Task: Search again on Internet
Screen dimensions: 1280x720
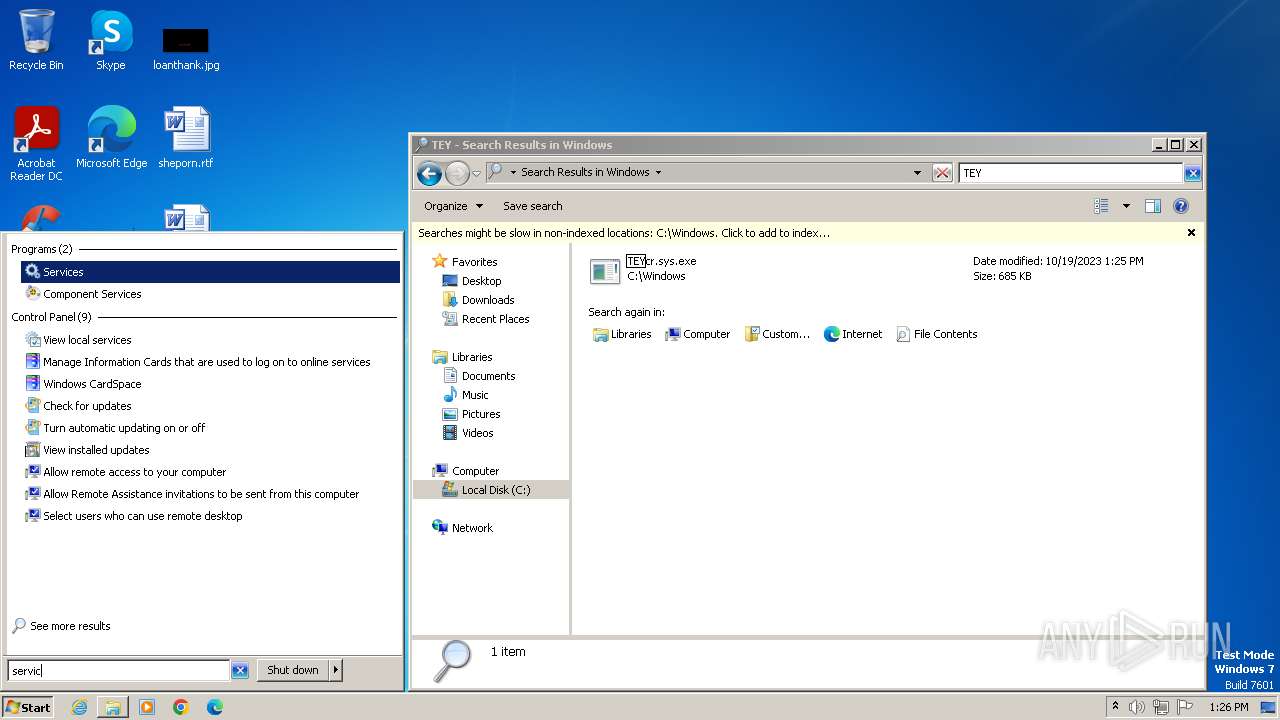Action: (x=853, y=334)
